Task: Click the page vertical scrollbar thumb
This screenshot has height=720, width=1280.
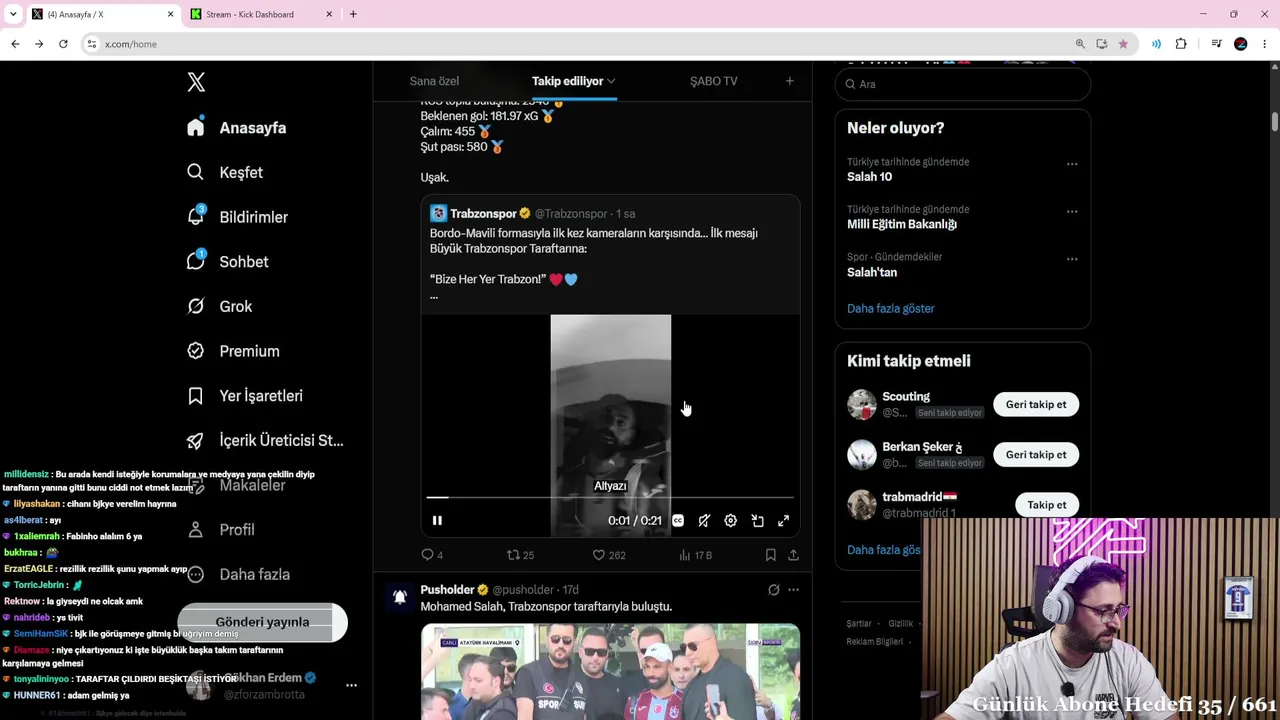Action: coord(1274,121)
